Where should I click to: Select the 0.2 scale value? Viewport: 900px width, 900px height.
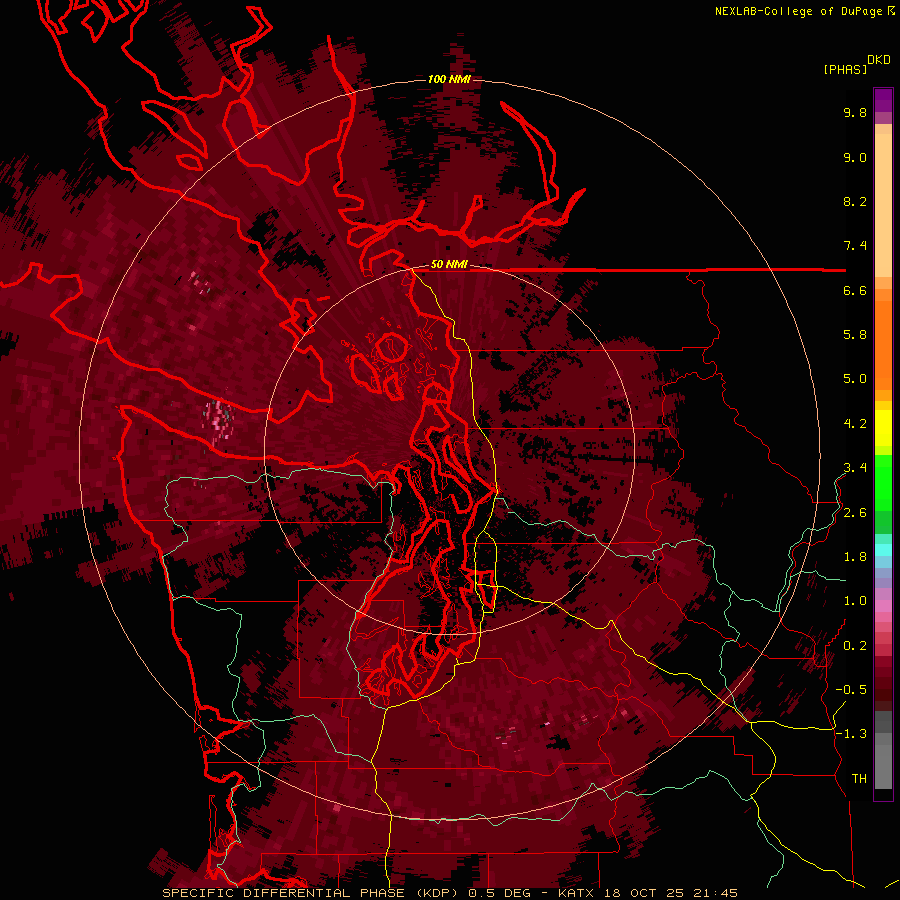[x=855, y=646]
